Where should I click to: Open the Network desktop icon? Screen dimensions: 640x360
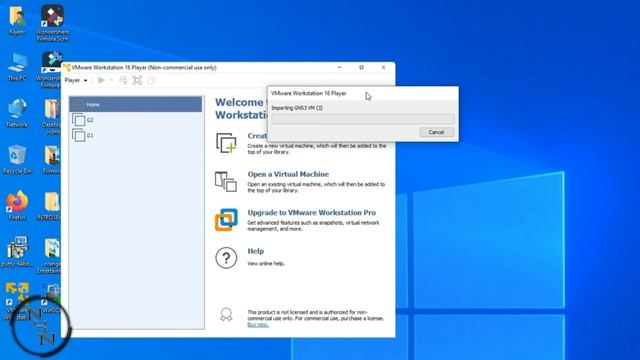click(17, 113)
